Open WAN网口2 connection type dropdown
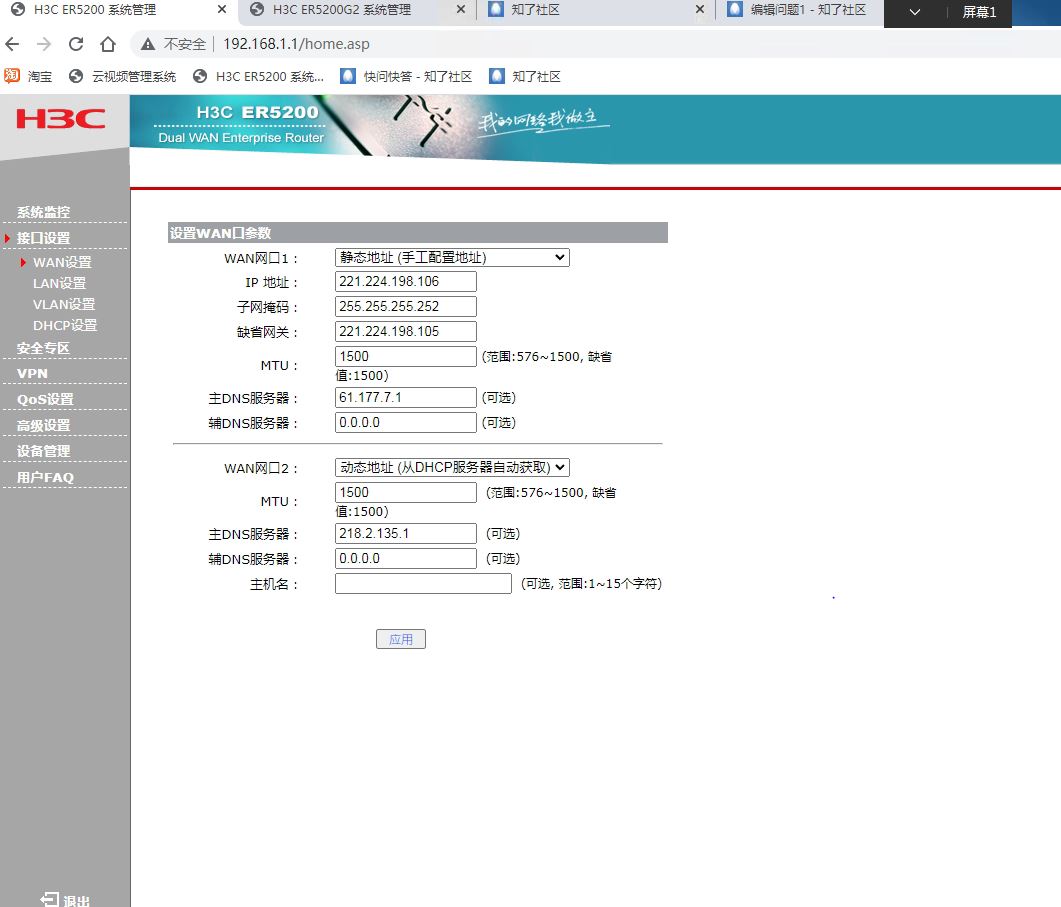The height and width of the screenshot is (907, 1061). coord(452,468)
